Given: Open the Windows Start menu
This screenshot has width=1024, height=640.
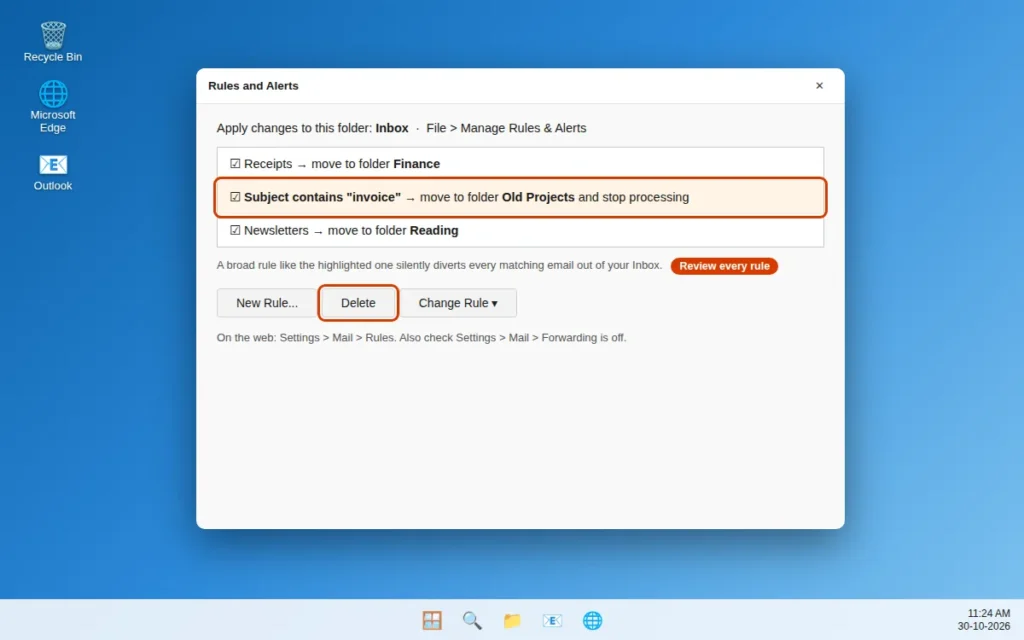Looking at the screenshot, I should pyautogui.click(x=432, y=620).
